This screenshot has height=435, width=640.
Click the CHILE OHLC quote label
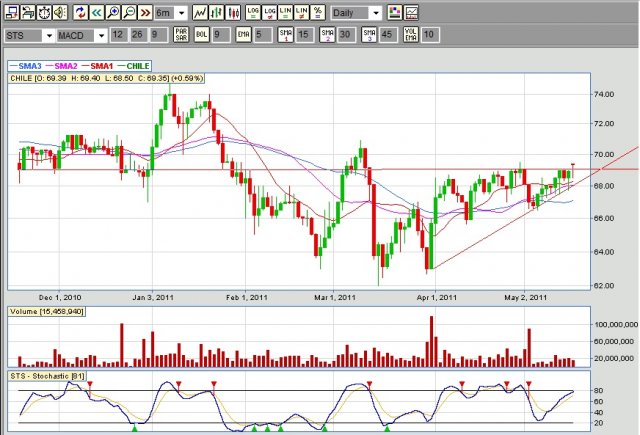[107, 78]
